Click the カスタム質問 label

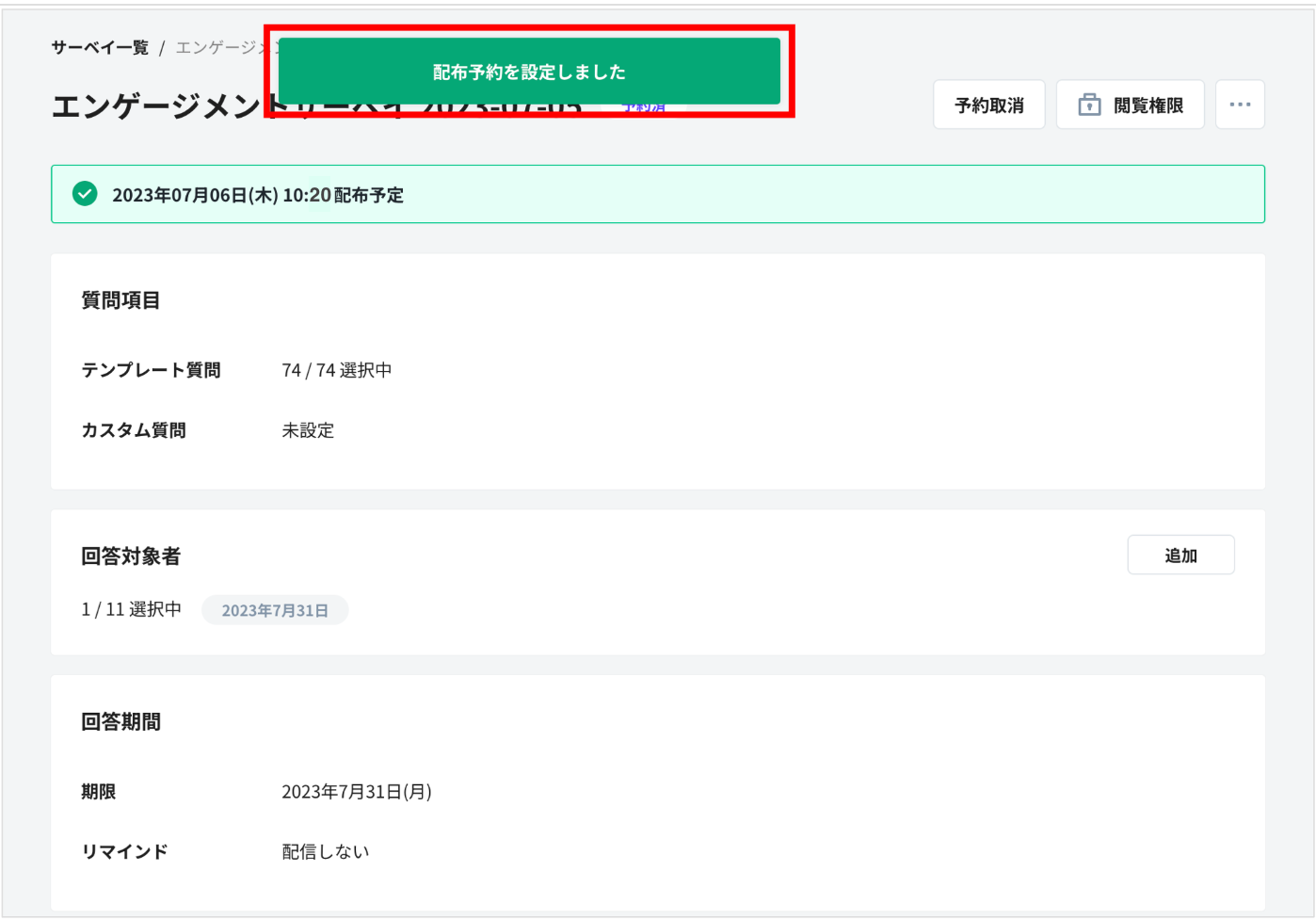click(134, 430)
